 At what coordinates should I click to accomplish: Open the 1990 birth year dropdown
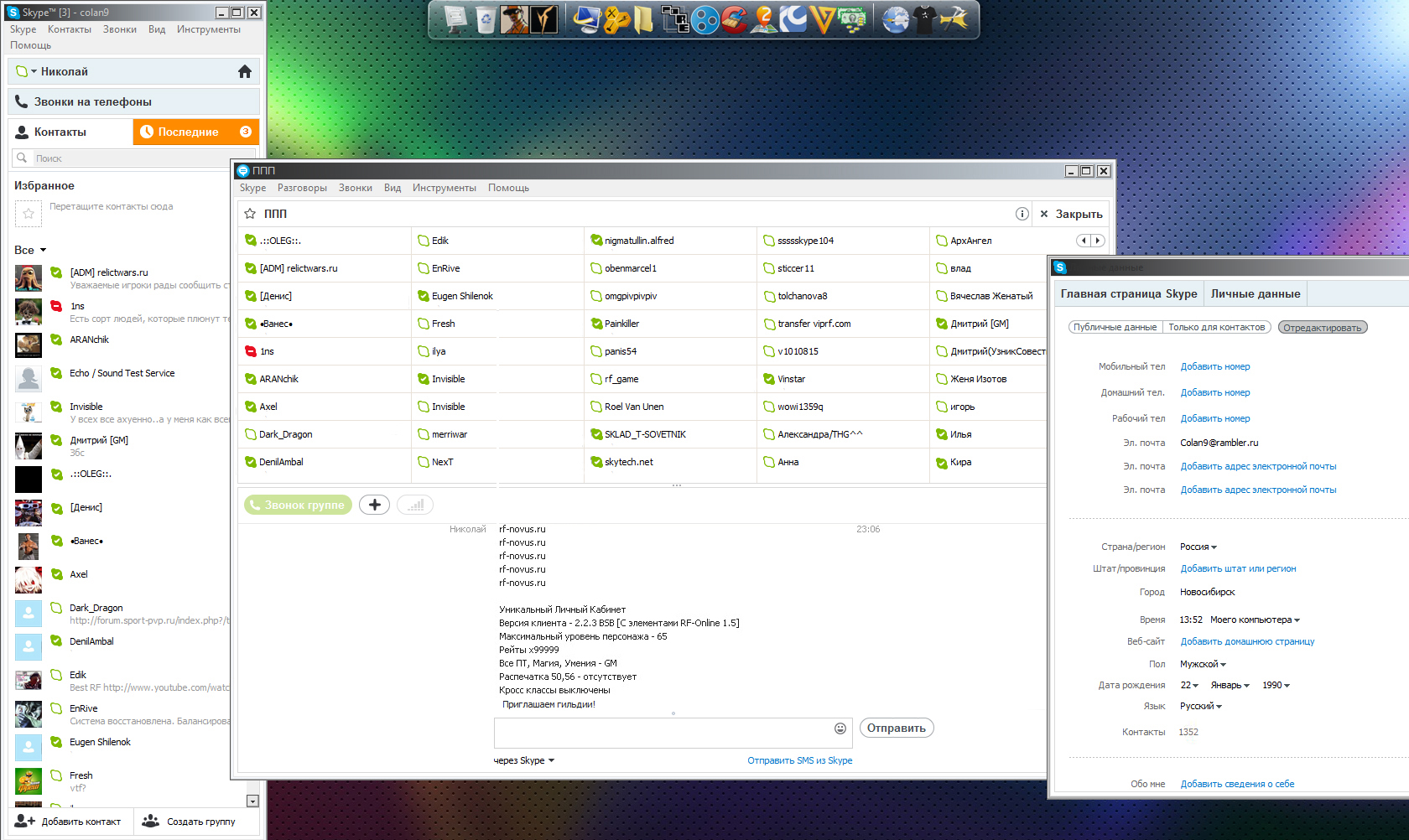(1276, 685)
